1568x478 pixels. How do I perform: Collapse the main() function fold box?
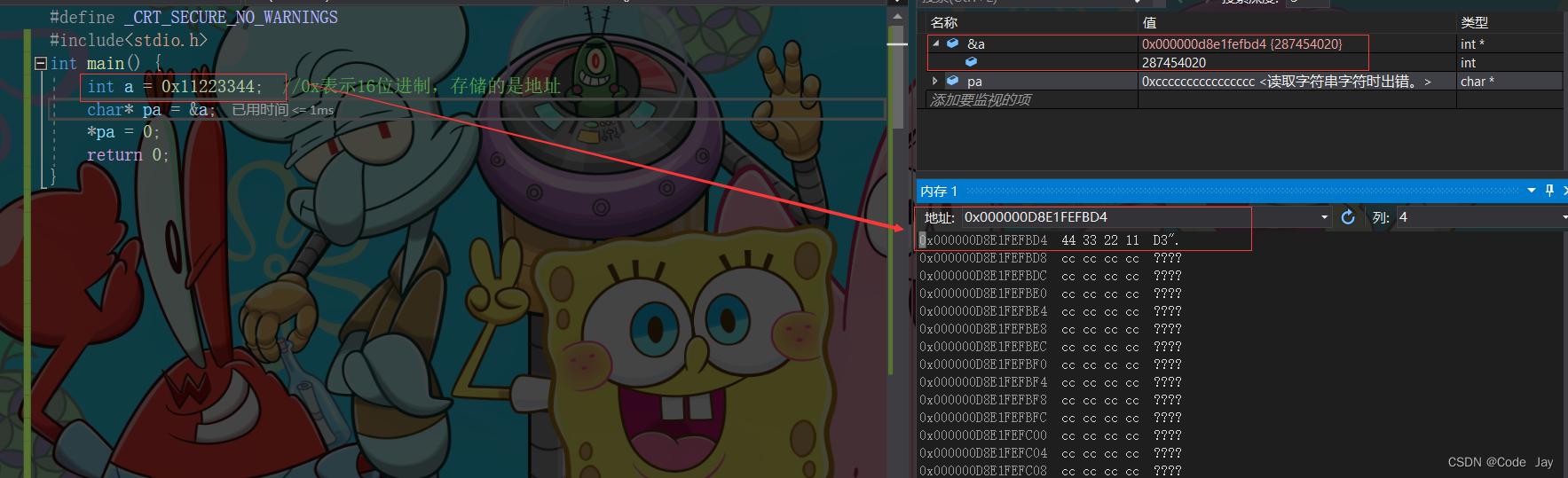click(x=40, y=64)
